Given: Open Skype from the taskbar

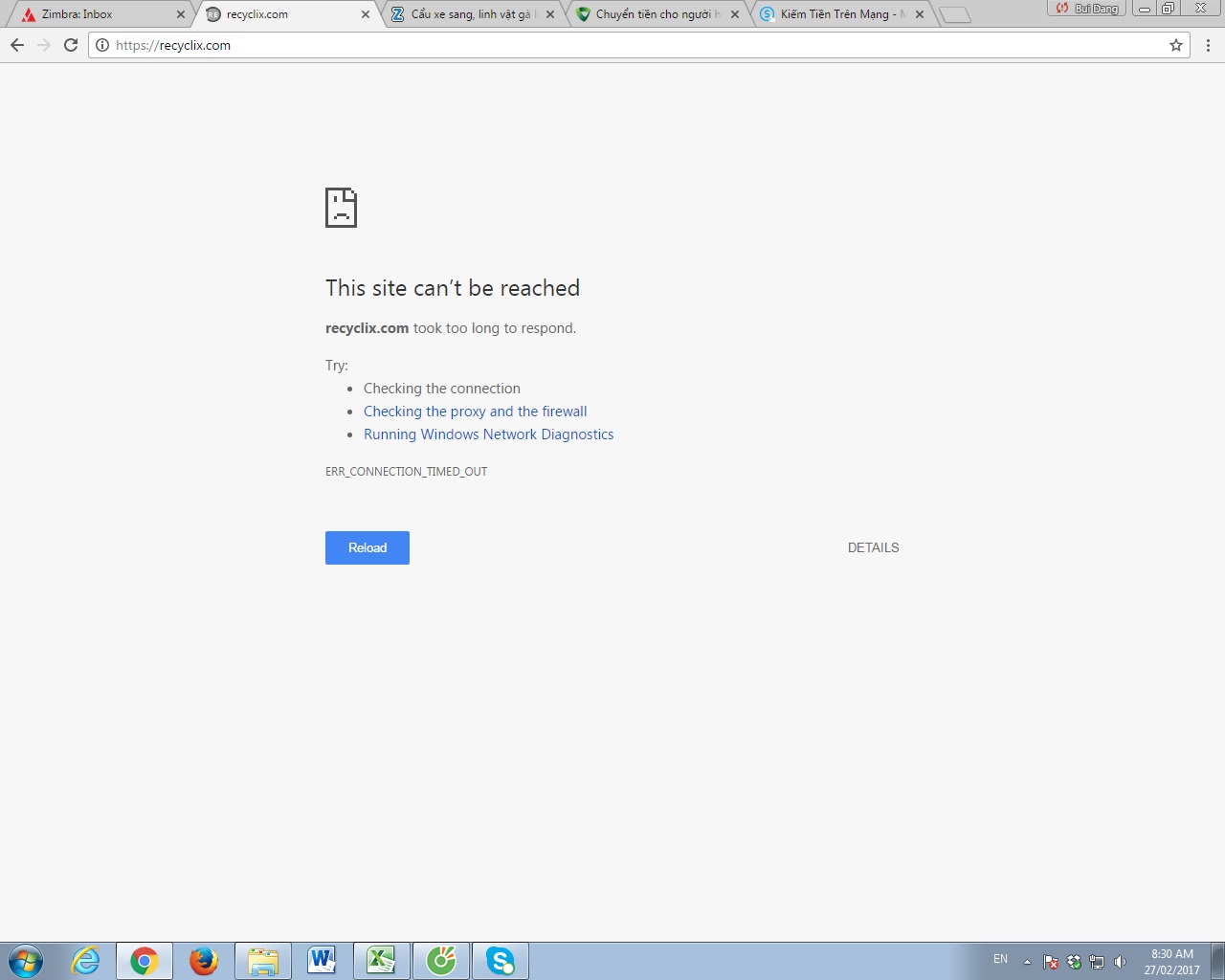Looking at the screenshot, I should coord(501,961).
